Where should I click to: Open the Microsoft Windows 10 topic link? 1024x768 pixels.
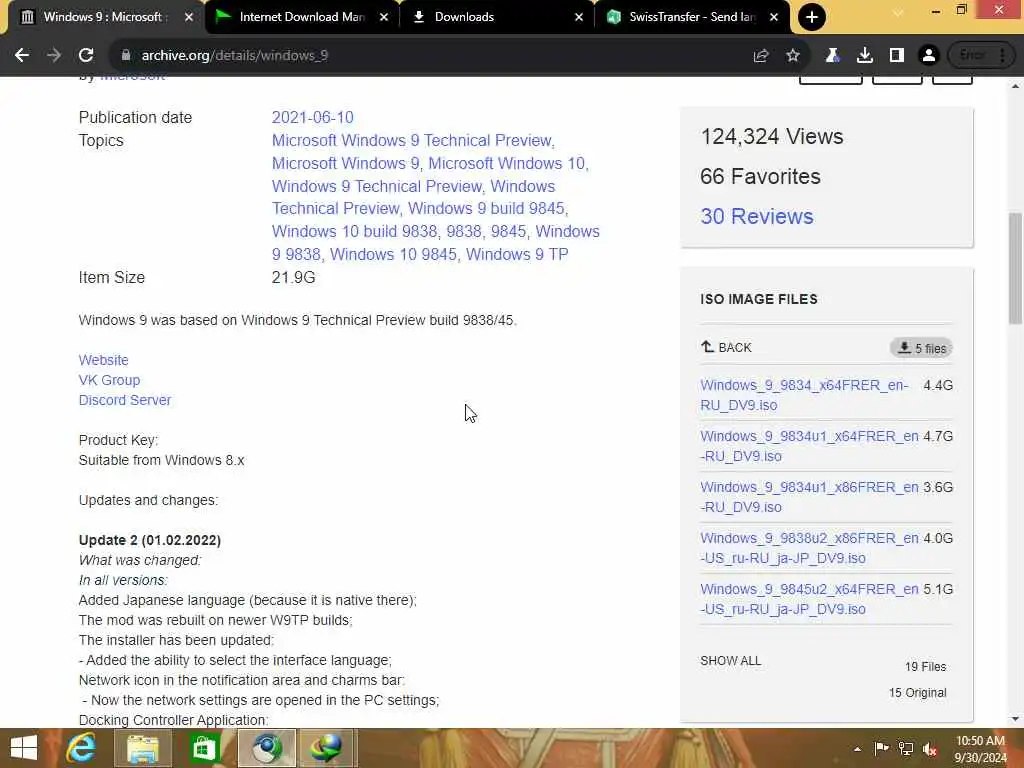[x=507, y=163]
